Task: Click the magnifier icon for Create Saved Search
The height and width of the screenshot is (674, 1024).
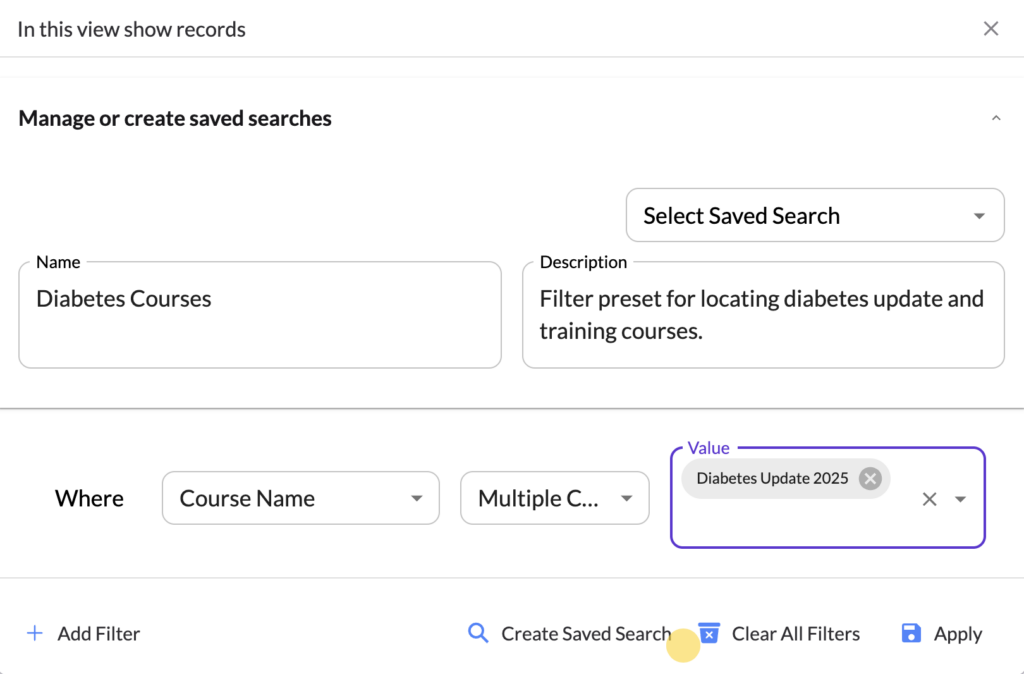Action: pos(478,633)
